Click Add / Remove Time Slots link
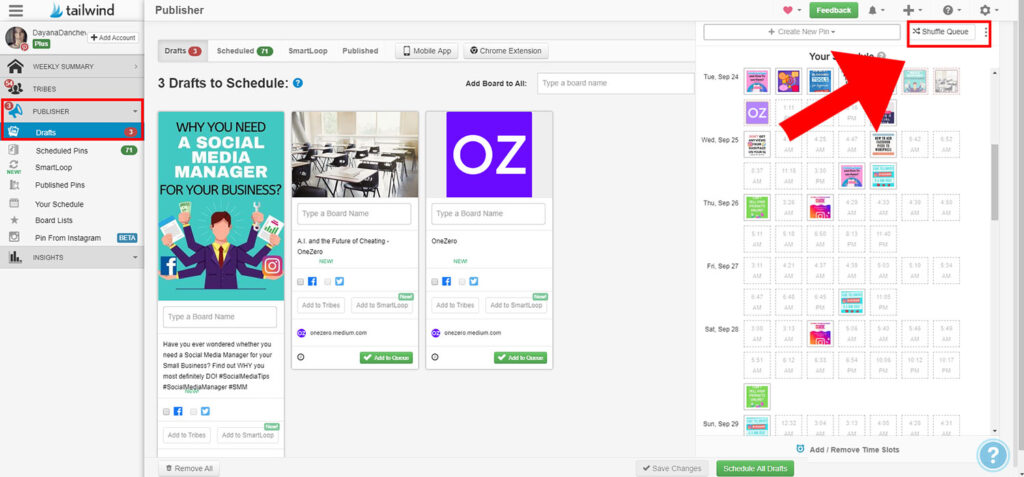Image resolution: width=1024 pixels, height=477 pixels. [x=848, y=450]
